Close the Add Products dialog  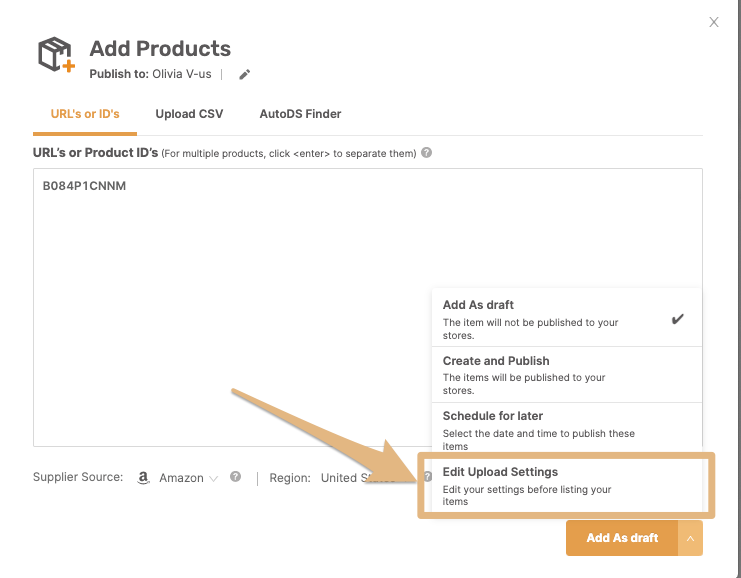pyautogui.click(x=714, y=22)
